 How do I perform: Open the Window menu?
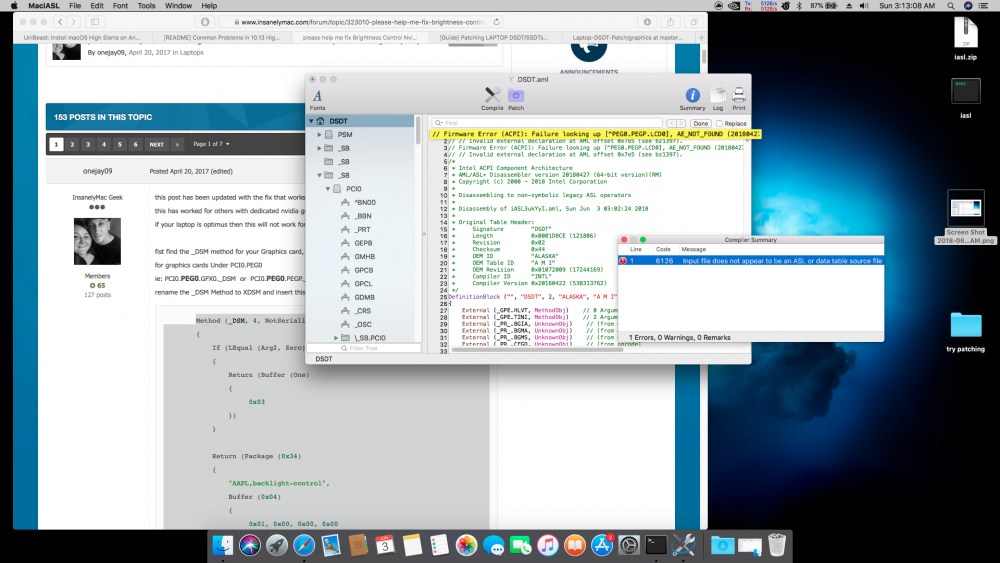point(179,6)
